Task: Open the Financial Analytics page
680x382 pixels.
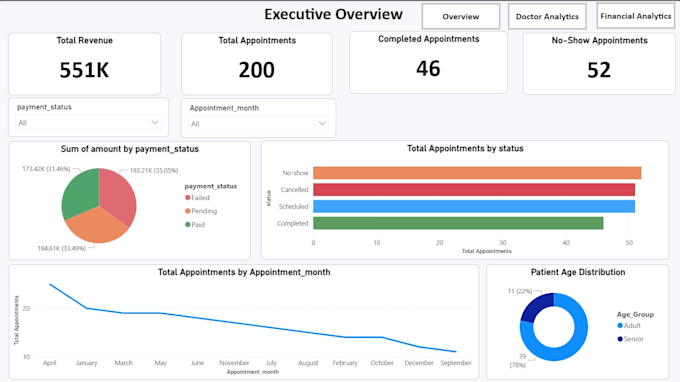Action: pyautogui.click(x=635, y=16)
